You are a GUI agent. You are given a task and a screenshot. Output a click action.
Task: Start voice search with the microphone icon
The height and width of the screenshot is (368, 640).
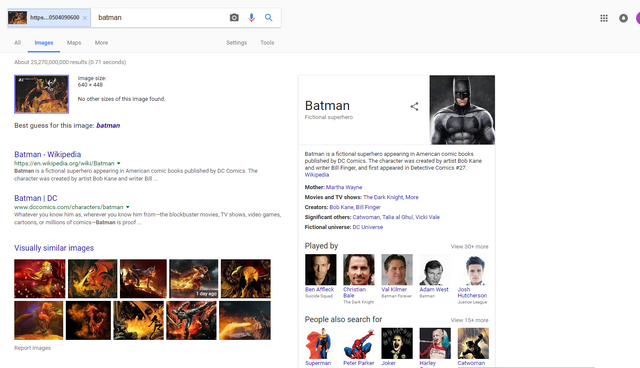click(x=251, y=18)
